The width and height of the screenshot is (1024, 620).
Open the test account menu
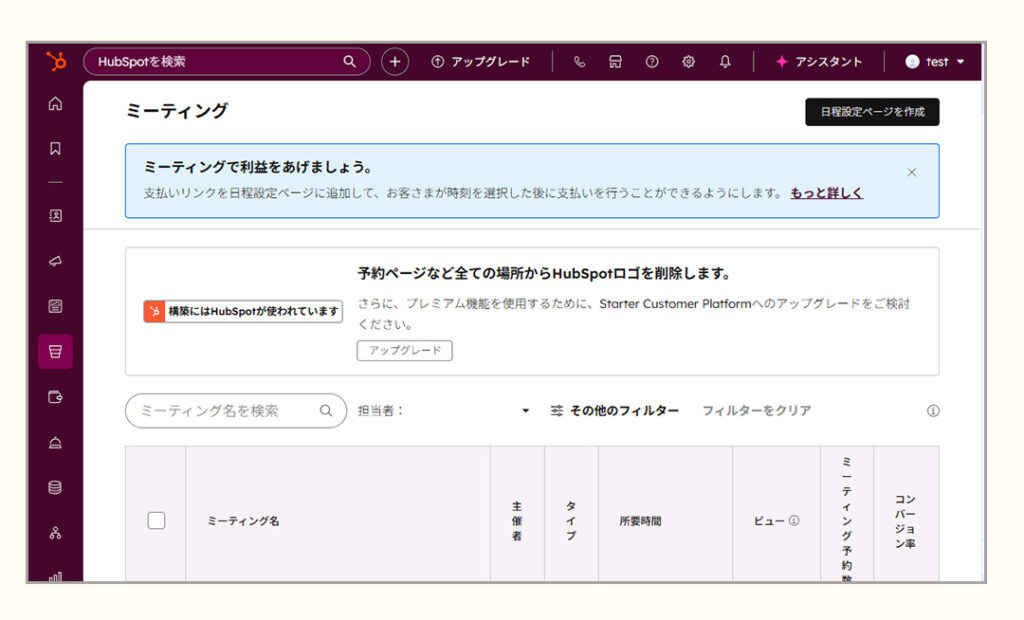coord(935,62)
